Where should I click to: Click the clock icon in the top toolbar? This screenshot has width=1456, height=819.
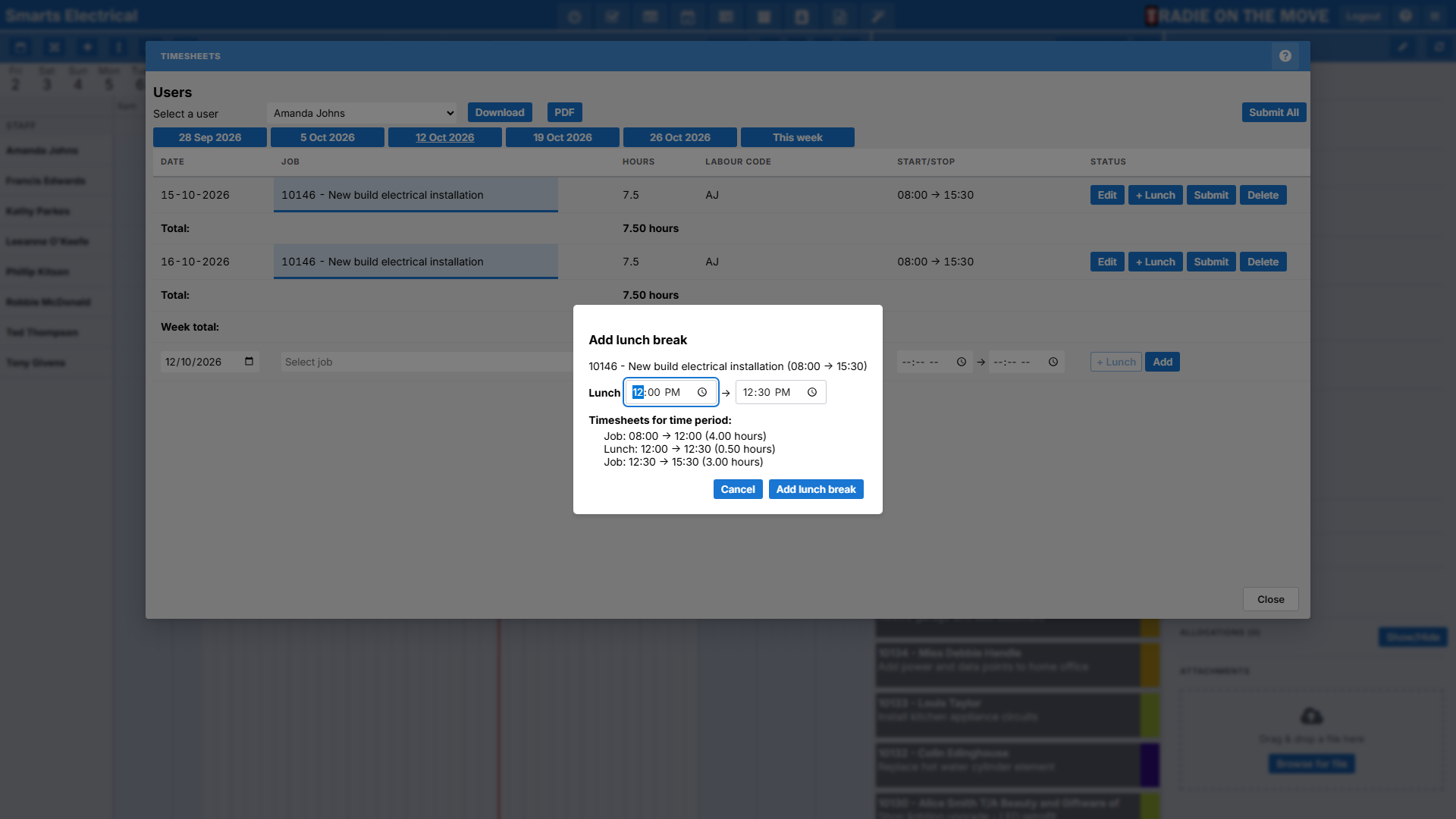tap(574, 16)
